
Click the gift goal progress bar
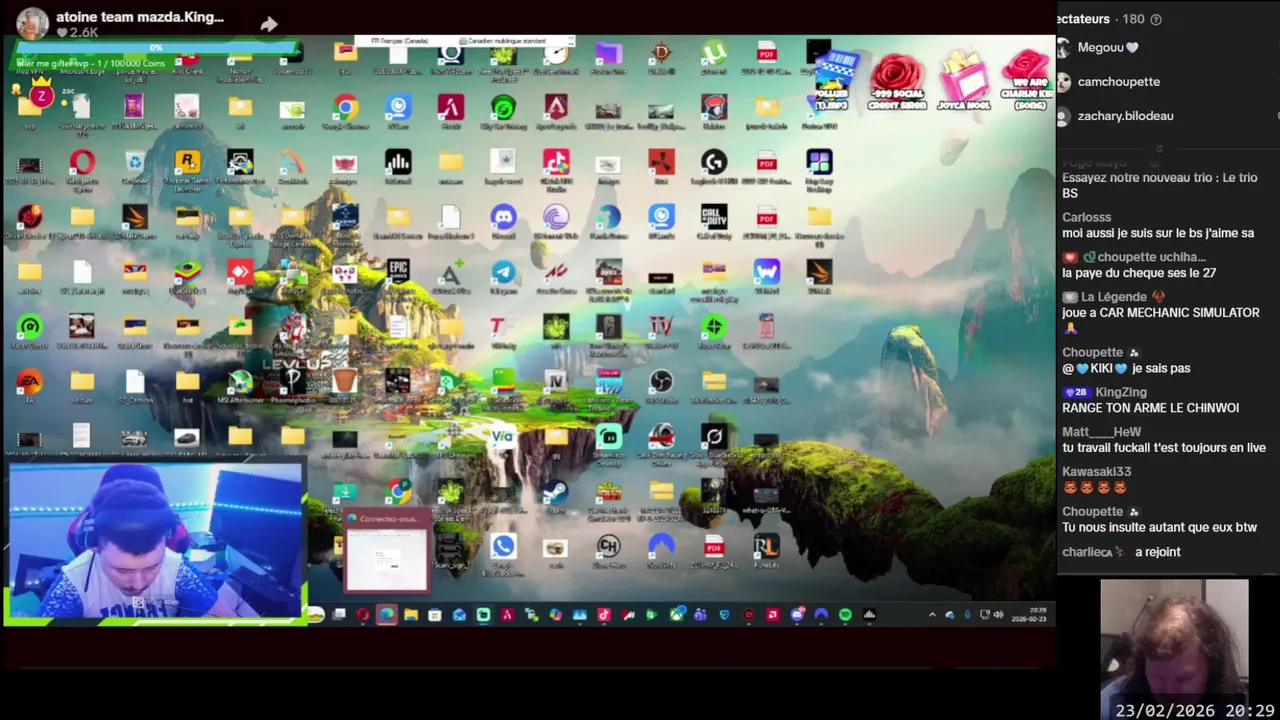pos(156,48)
